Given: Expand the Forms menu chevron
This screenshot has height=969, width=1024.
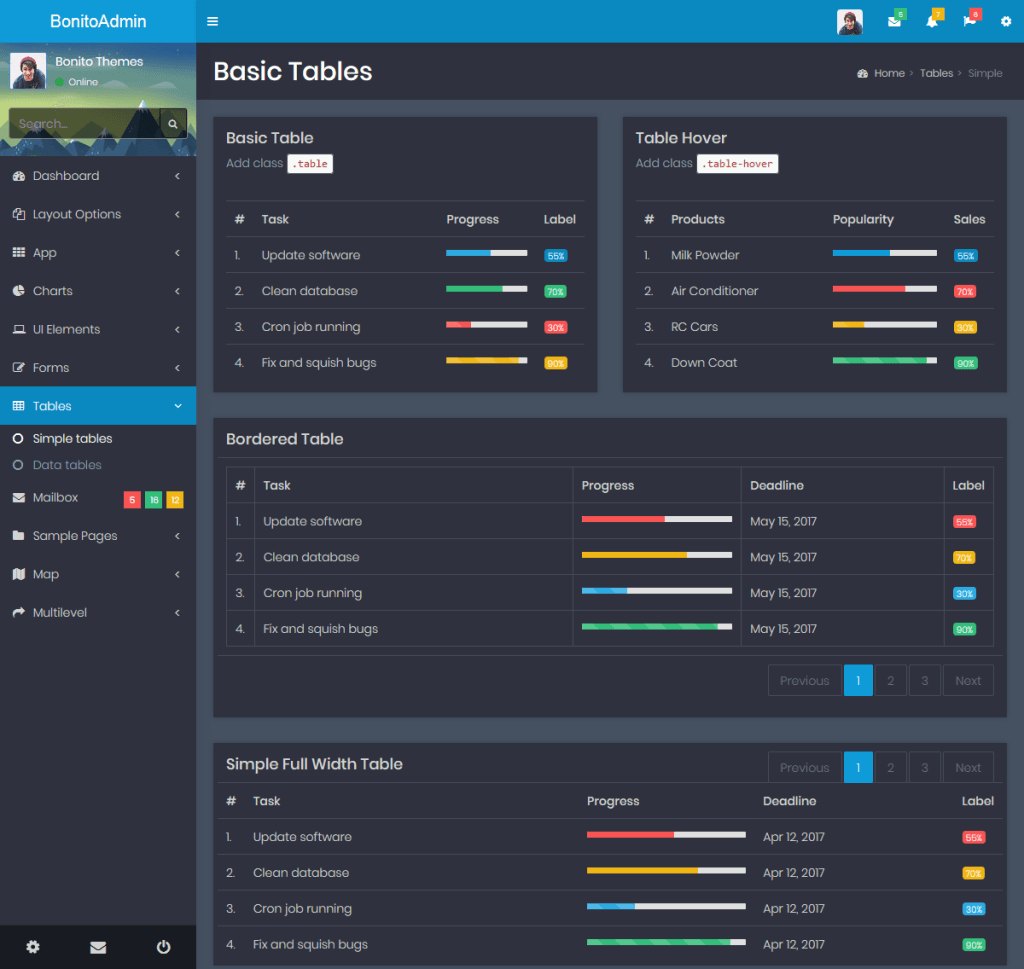Looking at the screenshot, I should pyautogui.click(x=178, y=368).
